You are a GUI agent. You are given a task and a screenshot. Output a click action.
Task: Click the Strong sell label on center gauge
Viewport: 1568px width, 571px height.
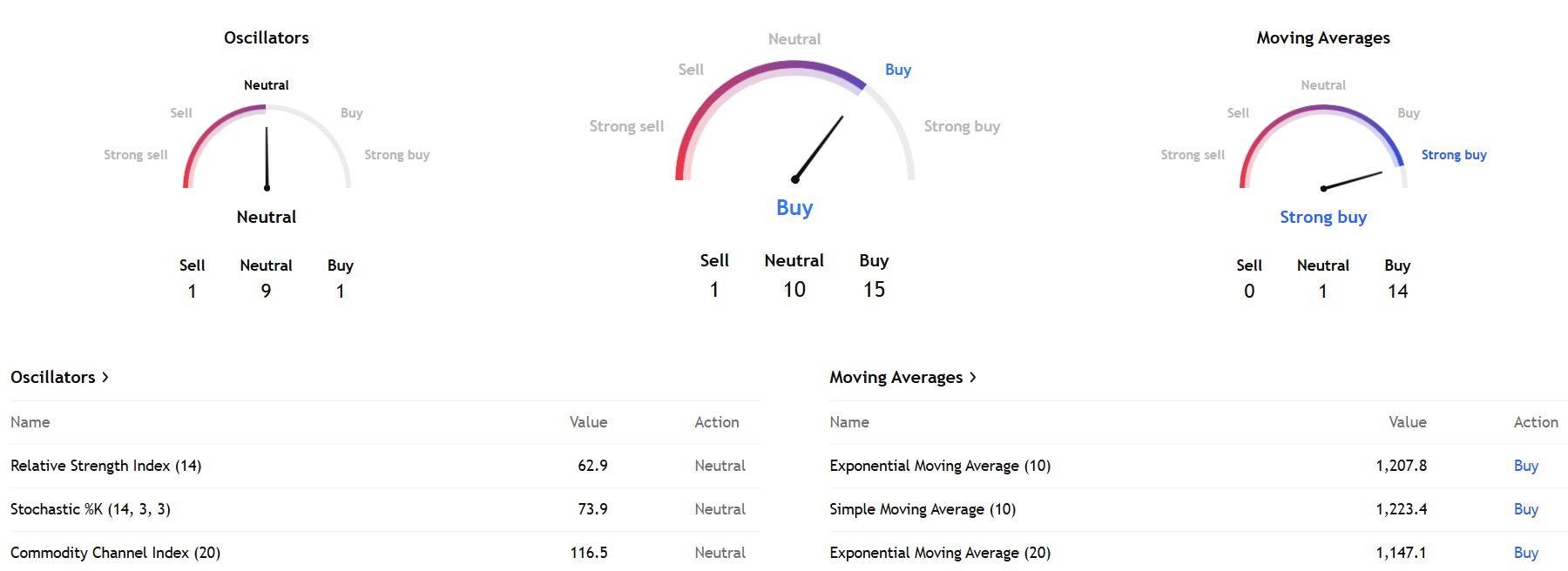click(x=626, y=126)
